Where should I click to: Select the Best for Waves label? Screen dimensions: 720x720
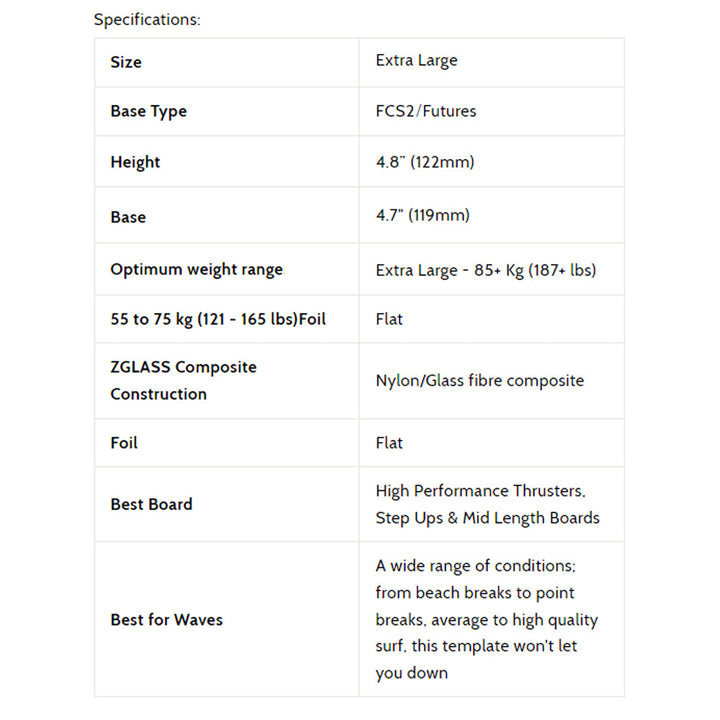(x=166, y=620)
